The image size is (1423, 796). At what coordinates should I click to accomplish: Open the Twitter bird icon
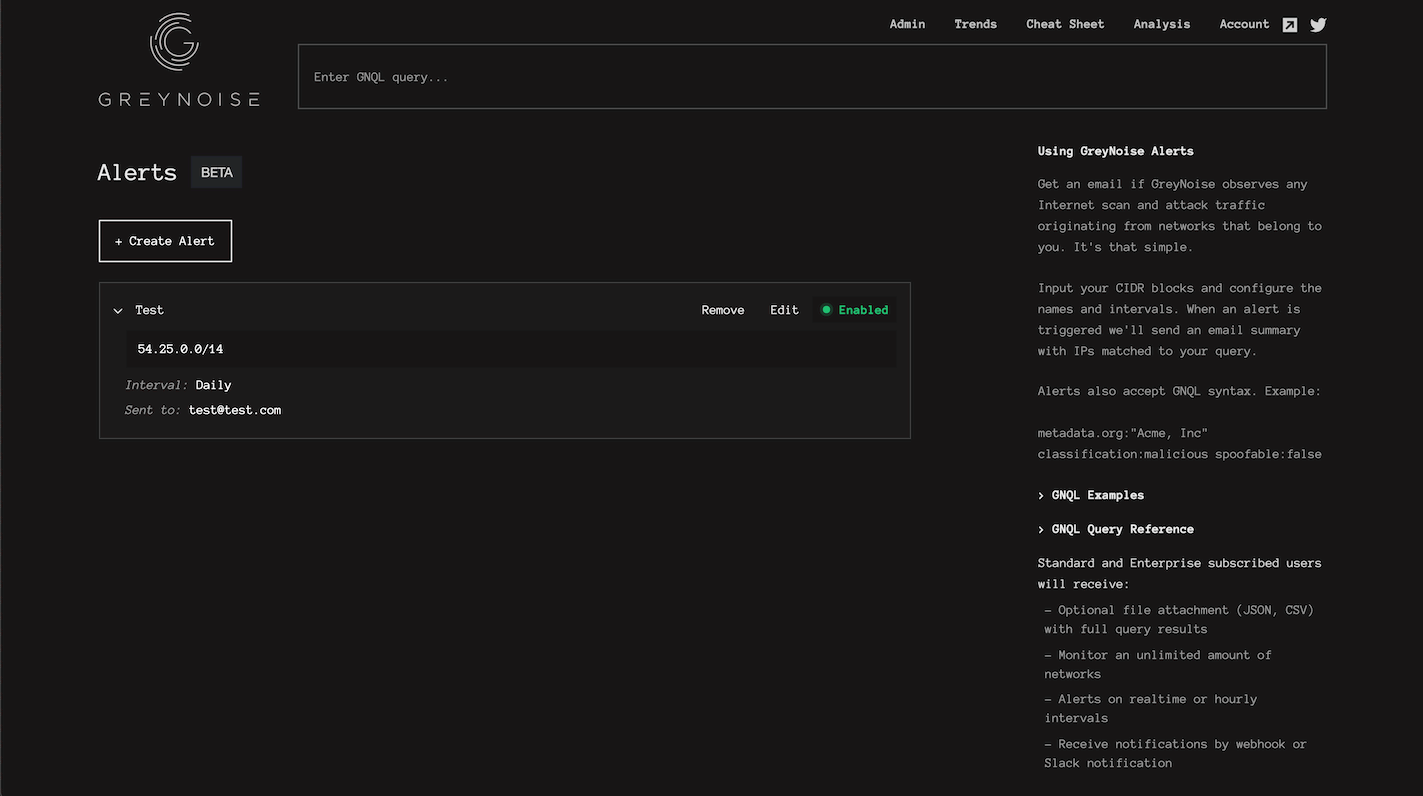point(1318,25)
